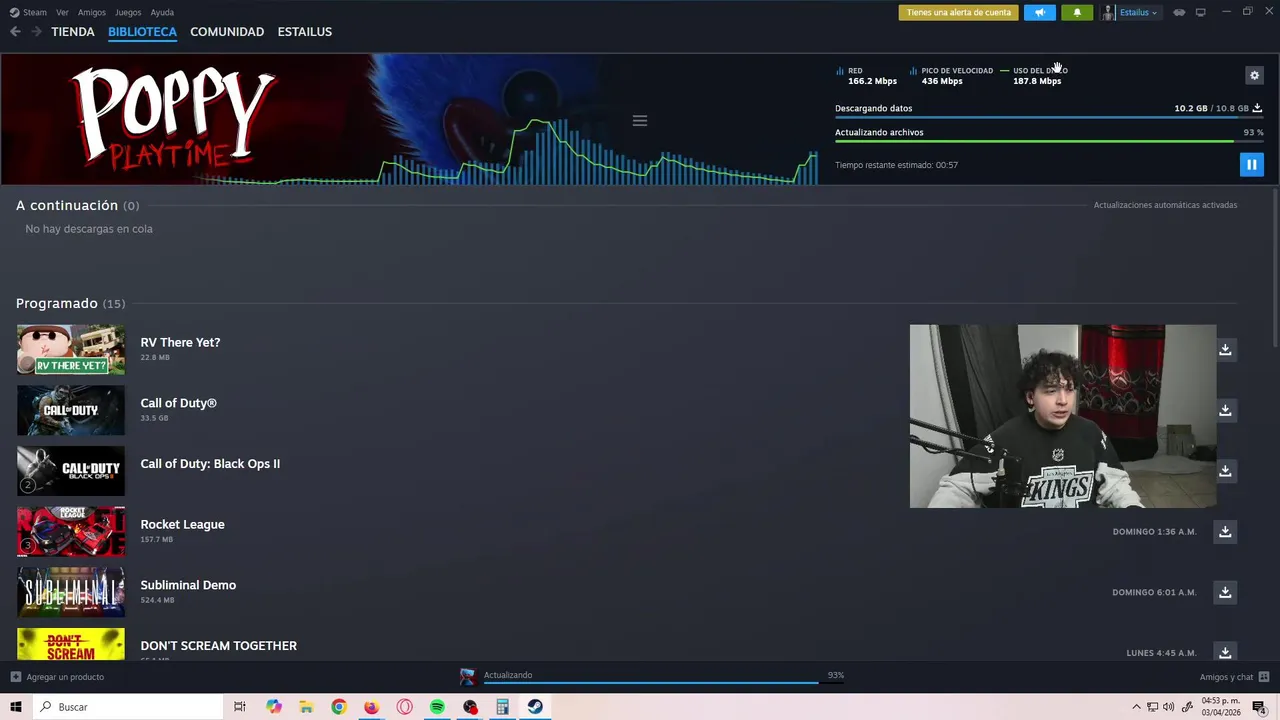Screen dimensions: 1280x720
Task: Open the Amigos menu
Action: 92,12
